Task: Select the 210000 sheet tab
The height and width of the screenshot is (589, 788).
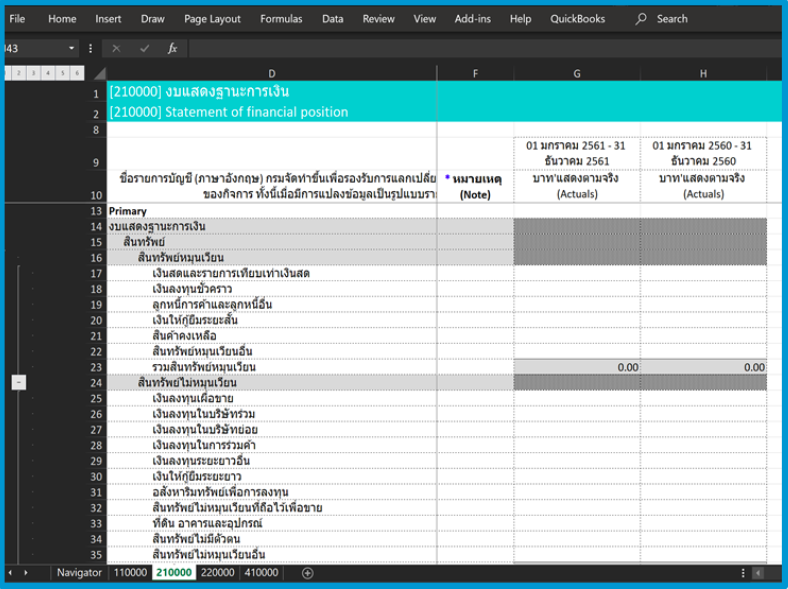Action: (174, 572)
